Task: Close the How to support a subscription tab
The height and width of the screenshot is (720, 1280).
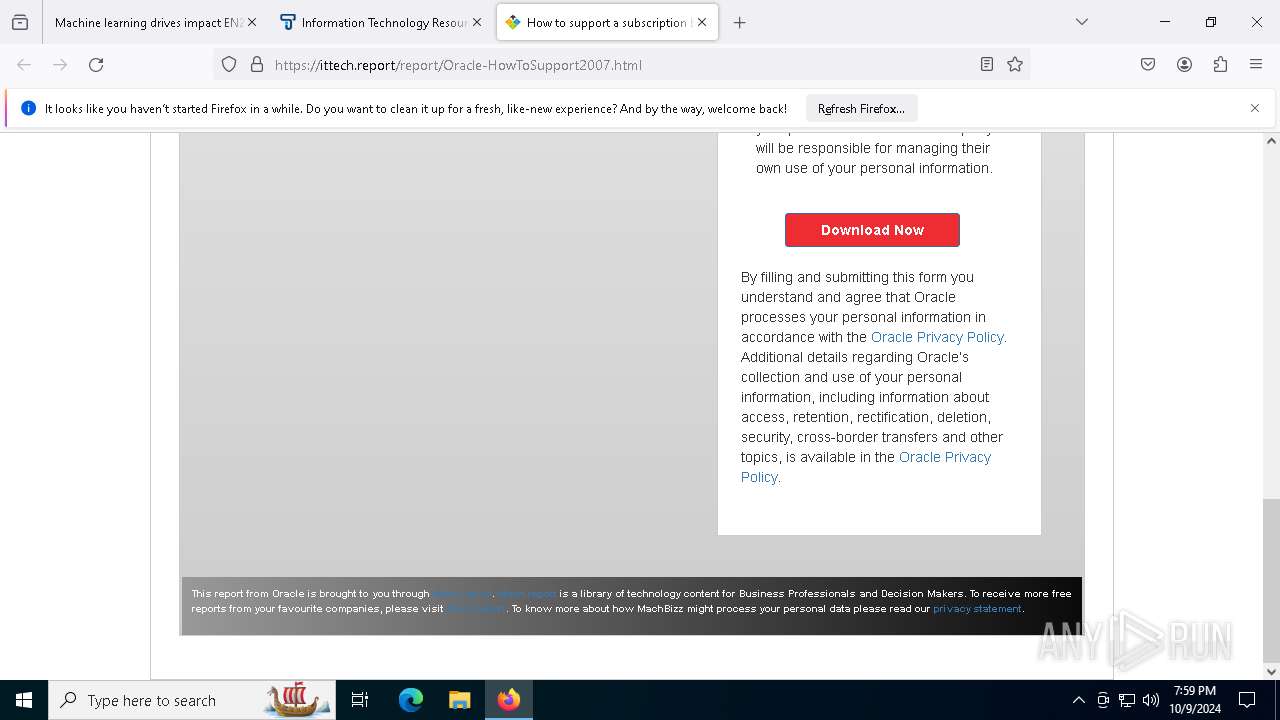Action: [x=702, y=22]
